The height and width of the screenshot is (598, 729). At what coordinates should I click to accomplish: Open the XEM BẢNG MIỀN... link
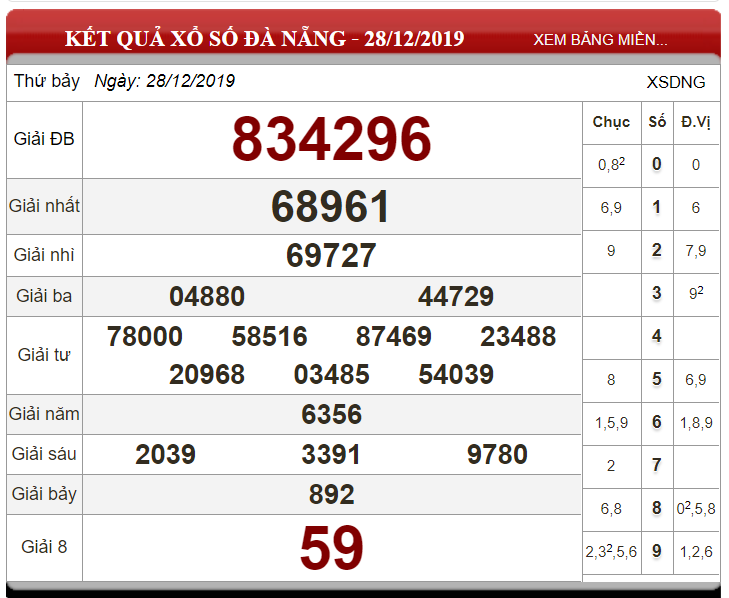click(x=600, y=40)
